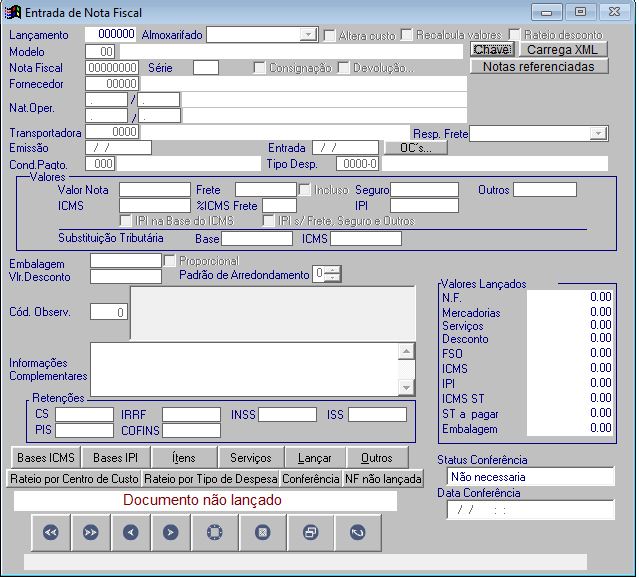Click the Informações Complementares scroll up arrow
639x578 pixels.
(406, 351)
